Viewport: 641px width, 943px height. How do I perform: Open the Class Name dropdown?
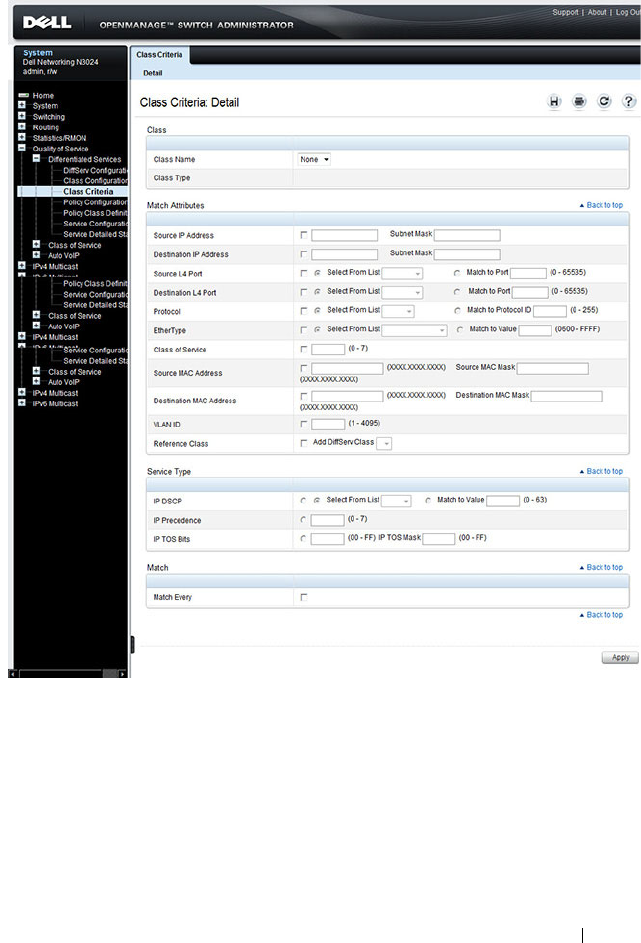pyautogui.click(x=314, y=159)
